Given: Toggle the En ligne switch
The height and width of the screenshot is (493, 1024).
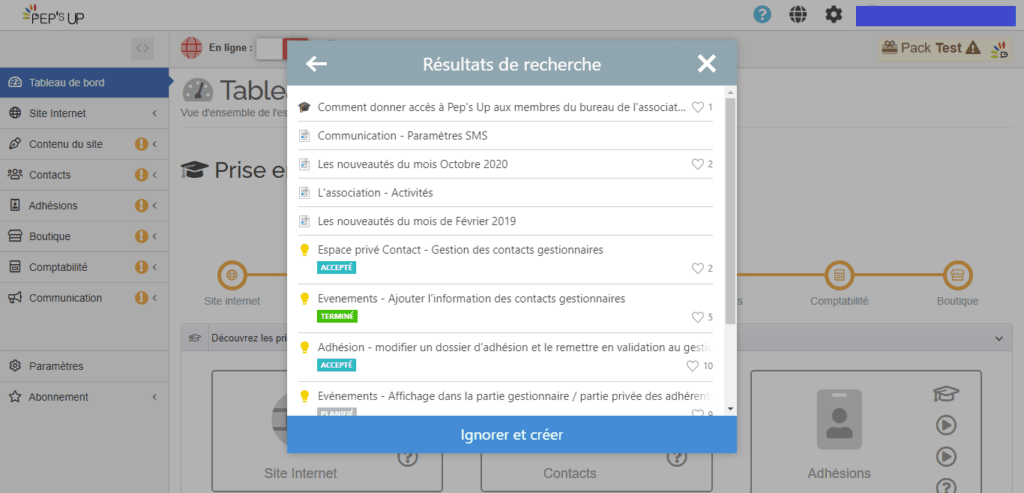Looking at the screenshot, I should click(x=282, y=47).
